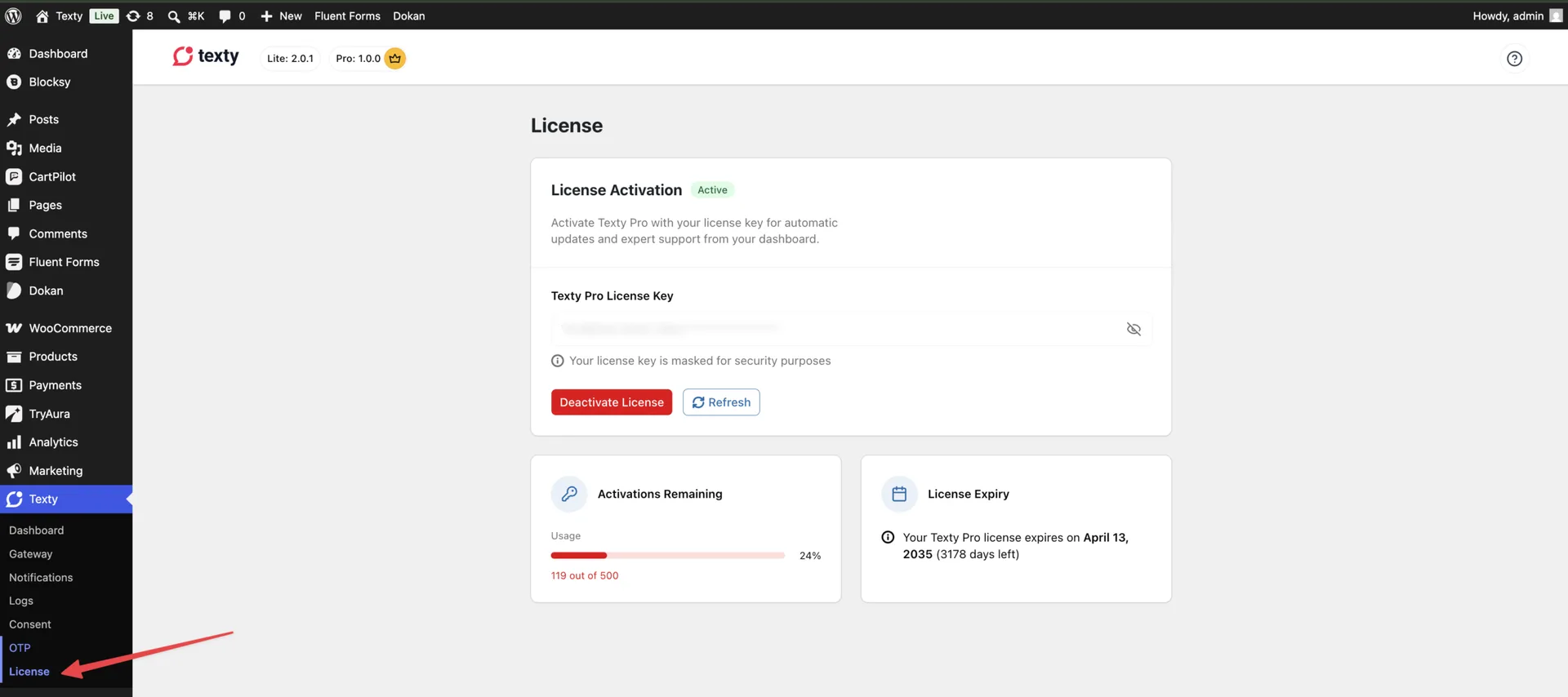
Task: Click the Live status badge
Action: (x=104, y=16)
